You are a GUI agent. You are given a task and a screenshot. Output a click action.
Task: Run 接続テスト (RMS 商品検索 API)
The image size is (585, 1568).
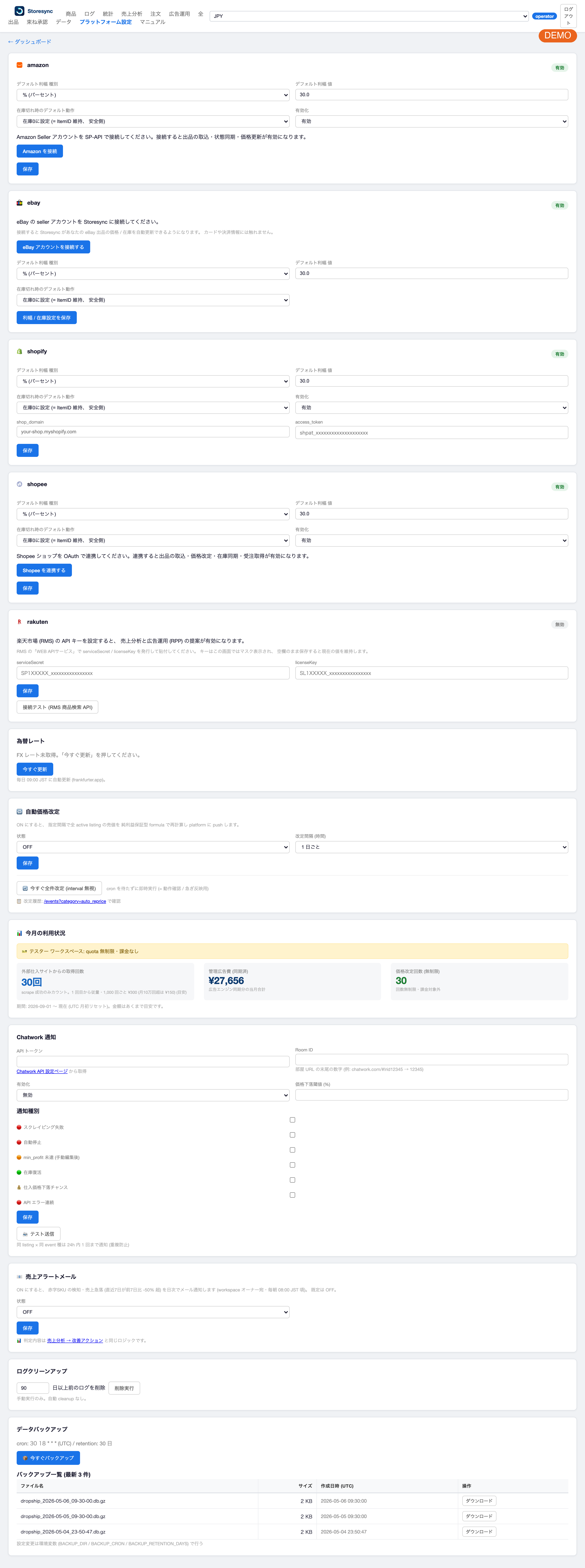(x=57, y=707)
